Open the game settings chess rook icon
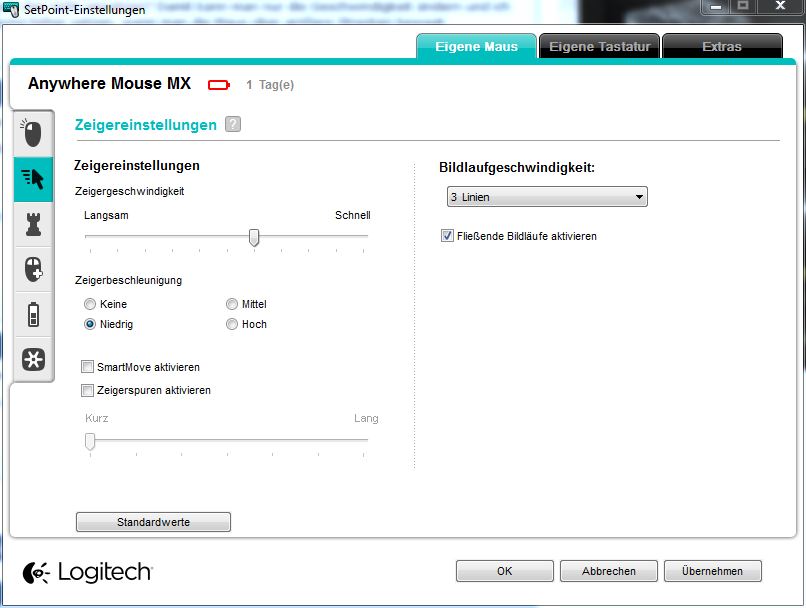The height and width of the screenshot is (608, 806). point(33,224)
